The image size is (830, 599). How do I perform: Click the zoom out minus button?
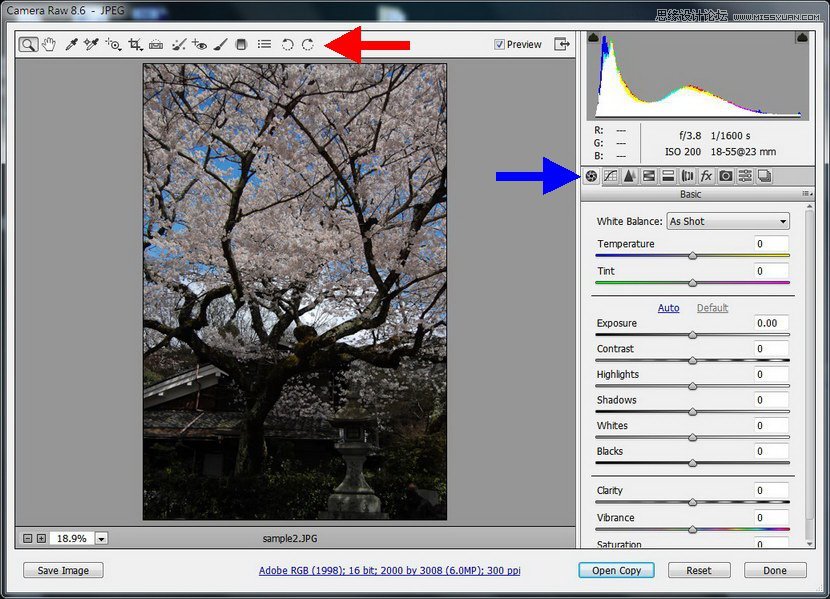(28, 539)
